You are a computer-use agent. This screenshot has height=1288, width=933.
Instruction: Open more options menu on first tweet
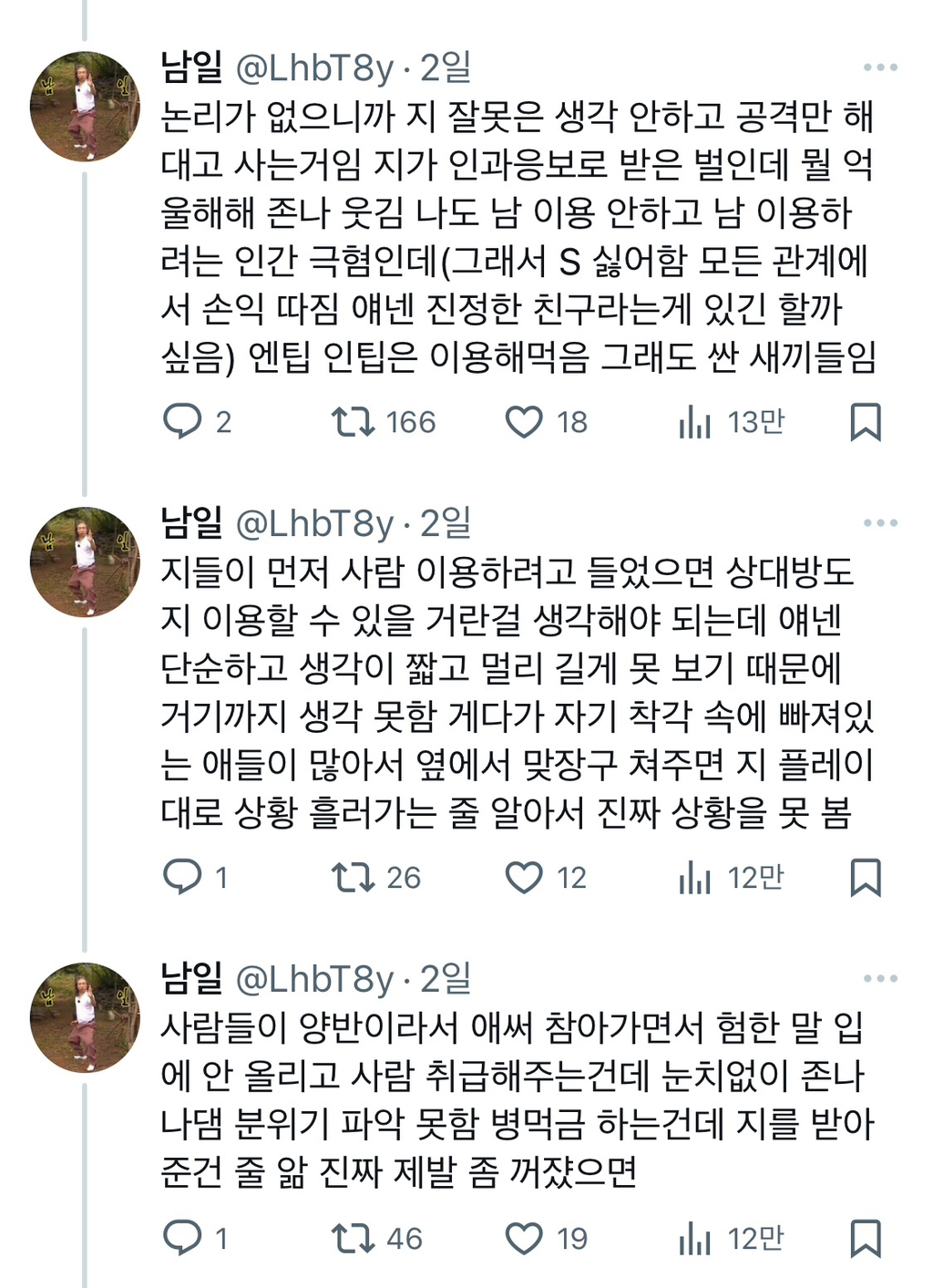[x=880, y=67]
